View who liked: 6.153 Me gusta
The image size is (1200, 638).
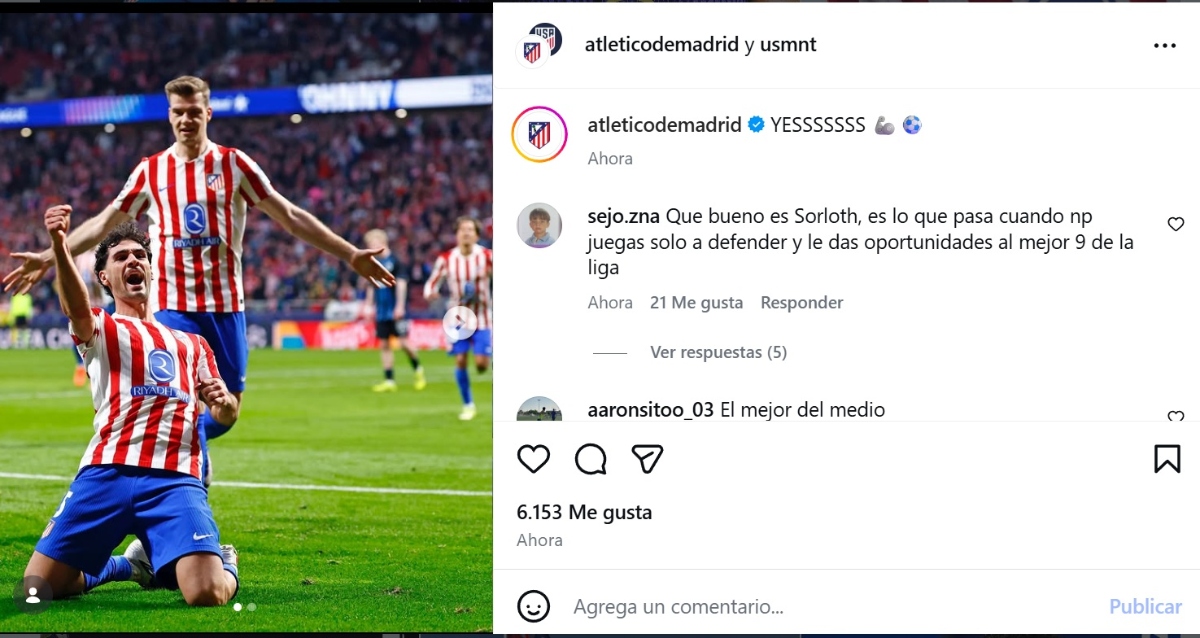(584, 512)
